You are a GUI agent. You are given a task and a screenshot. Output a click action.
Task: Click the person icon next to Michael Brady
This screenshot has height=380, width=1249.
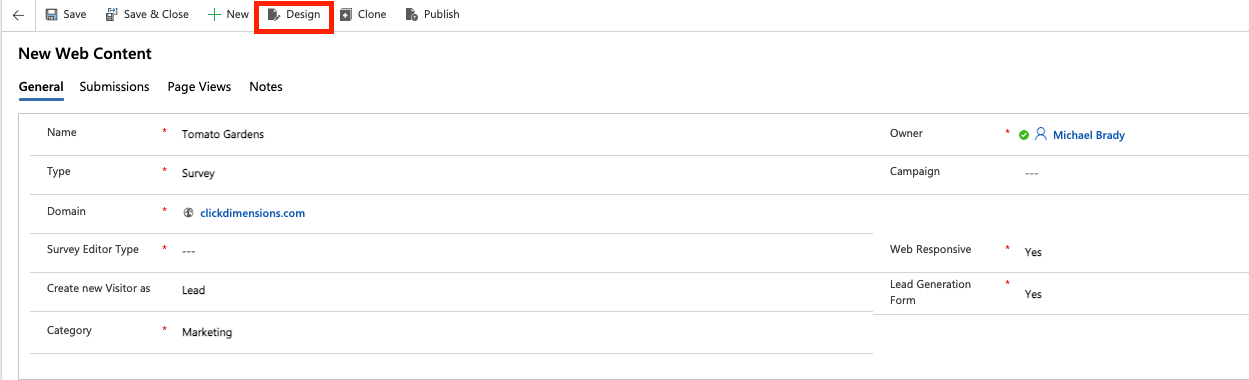click(x=1041, y=134)
